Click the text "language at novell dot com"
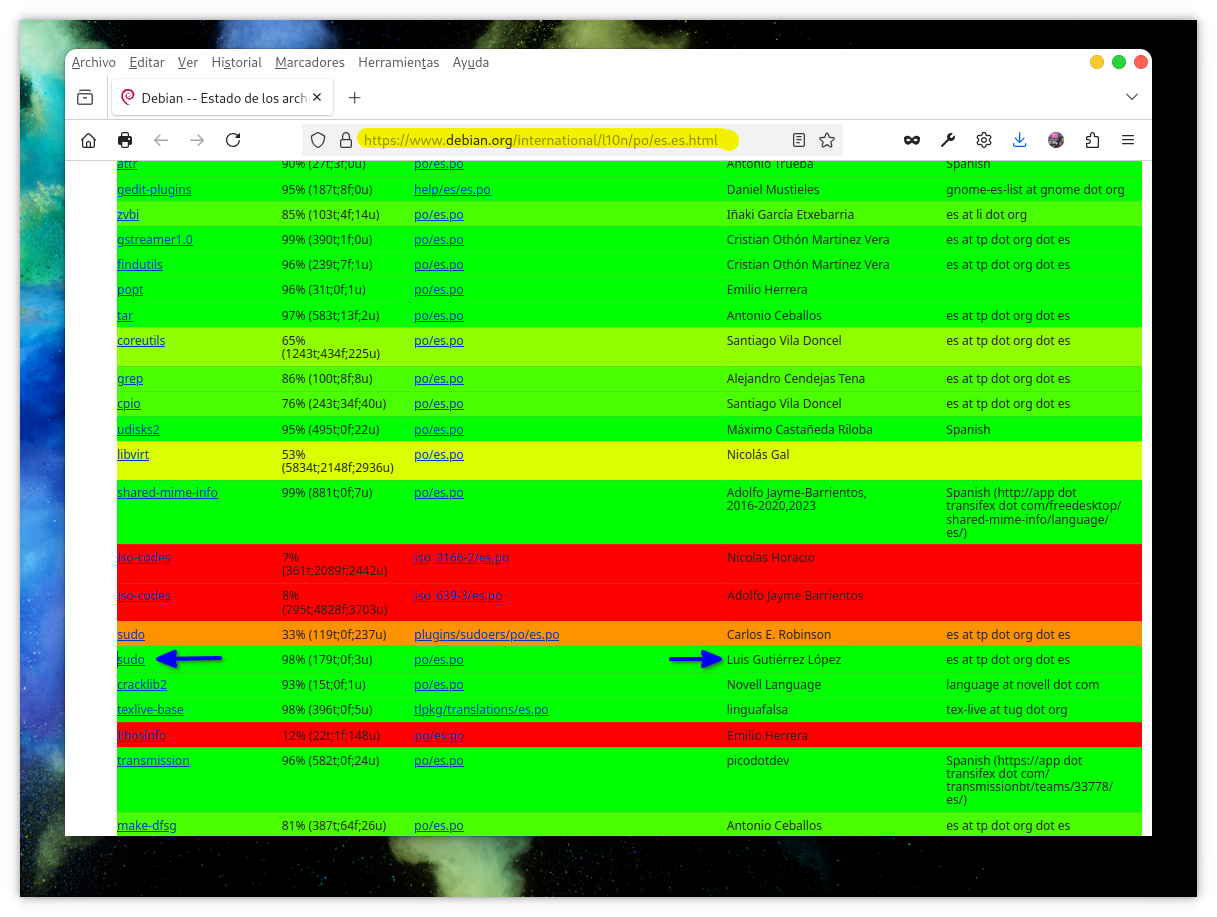This screenshot has width=1217, height=917. [x=1022, y=684]
